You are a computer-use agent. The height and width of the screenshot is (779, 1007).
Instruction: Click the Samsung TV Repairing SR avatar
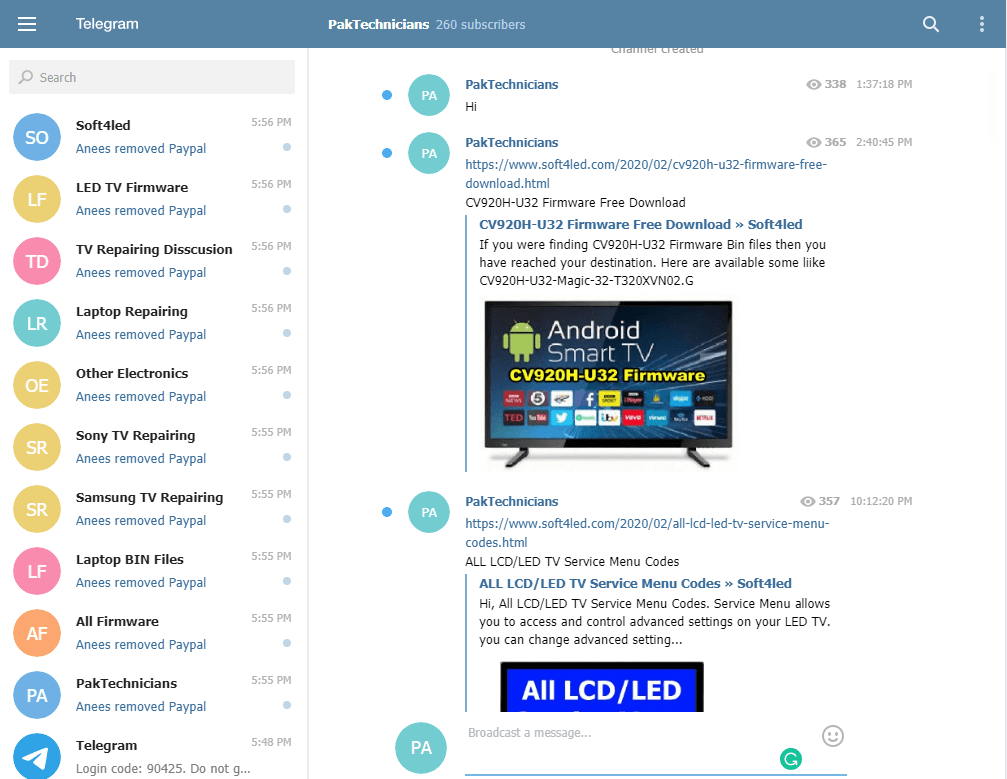pos(37,509)
